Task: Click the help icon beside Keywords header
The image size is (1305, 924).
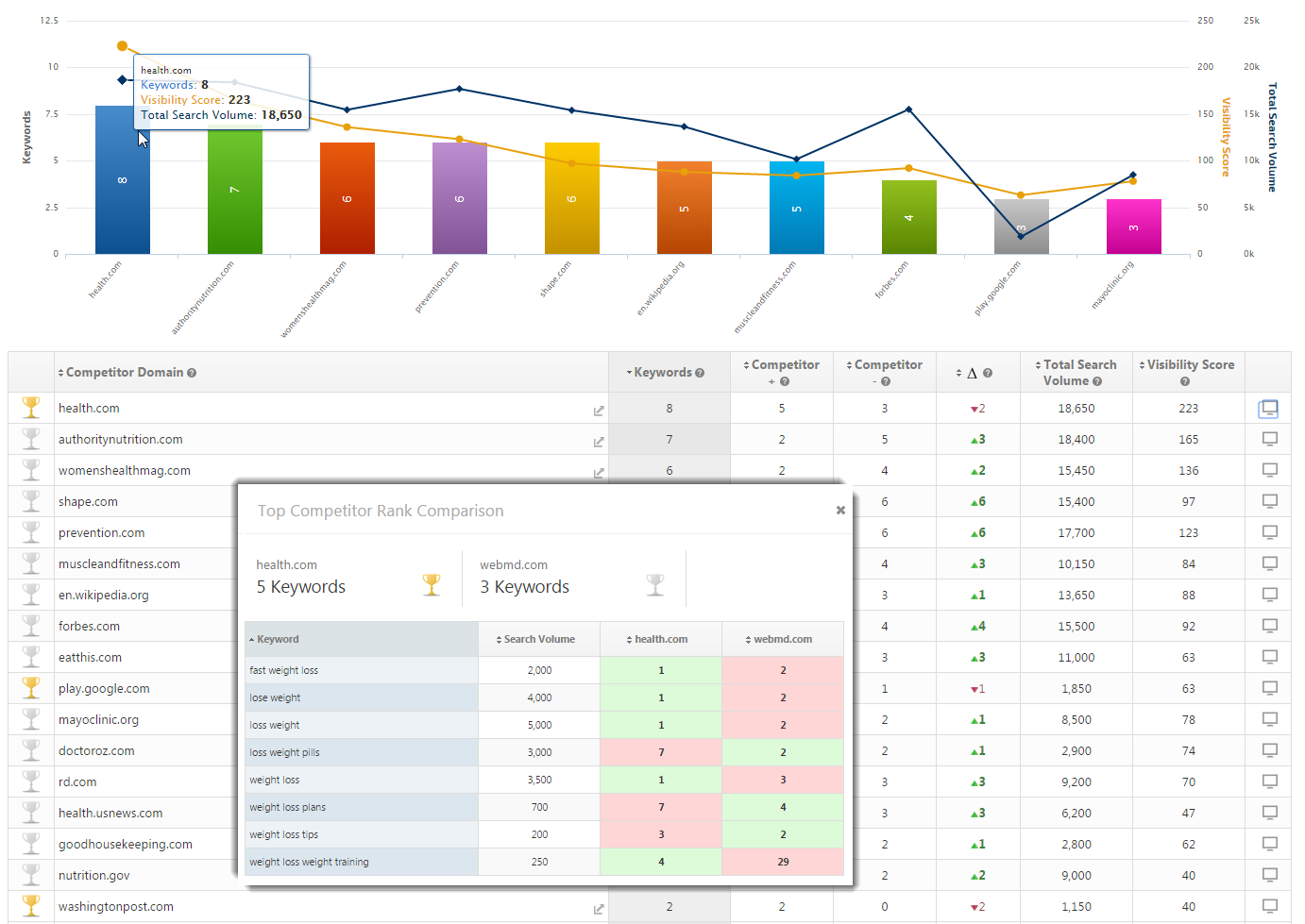Action: tap(700, 373)
